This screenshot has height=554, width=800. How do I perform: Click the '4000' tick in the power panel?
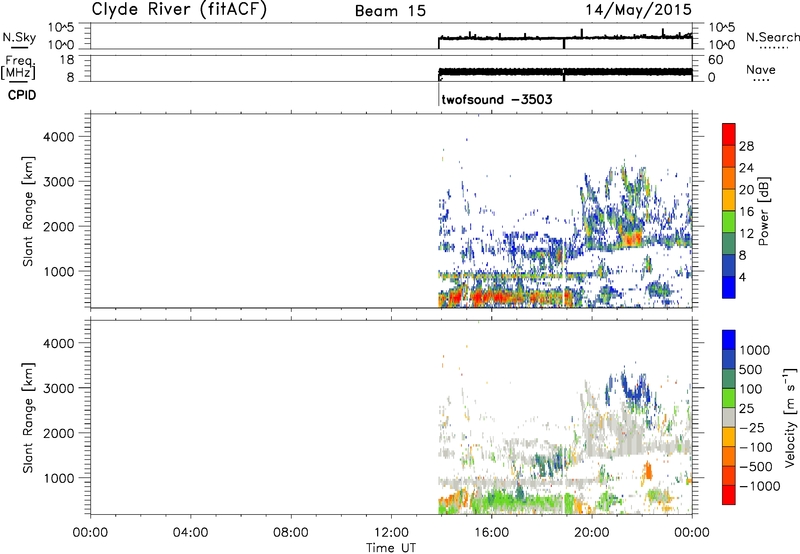tap(59, 137)
